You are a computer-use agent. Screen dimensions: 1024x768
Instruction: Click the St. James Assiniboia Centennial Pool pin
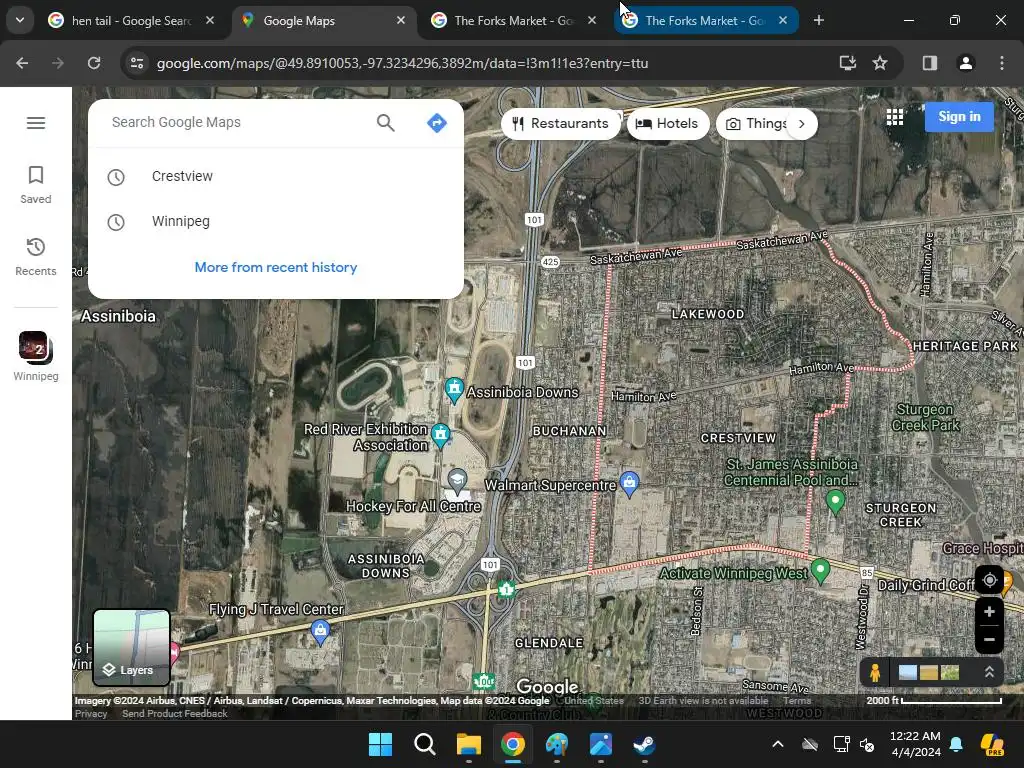tap(835, 502)
